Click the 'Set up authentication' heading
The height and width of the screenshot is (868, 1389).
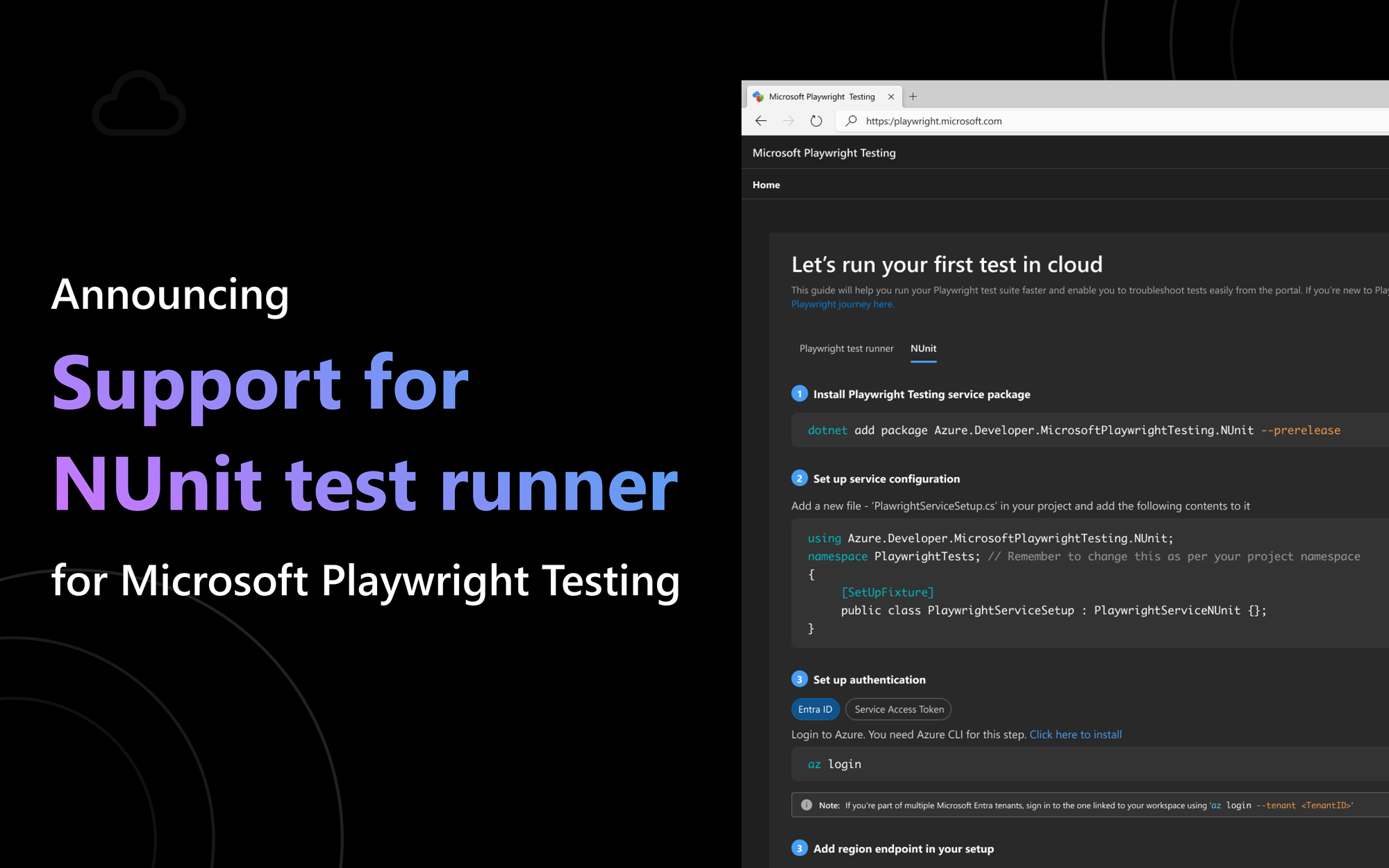tap(869, 680)
